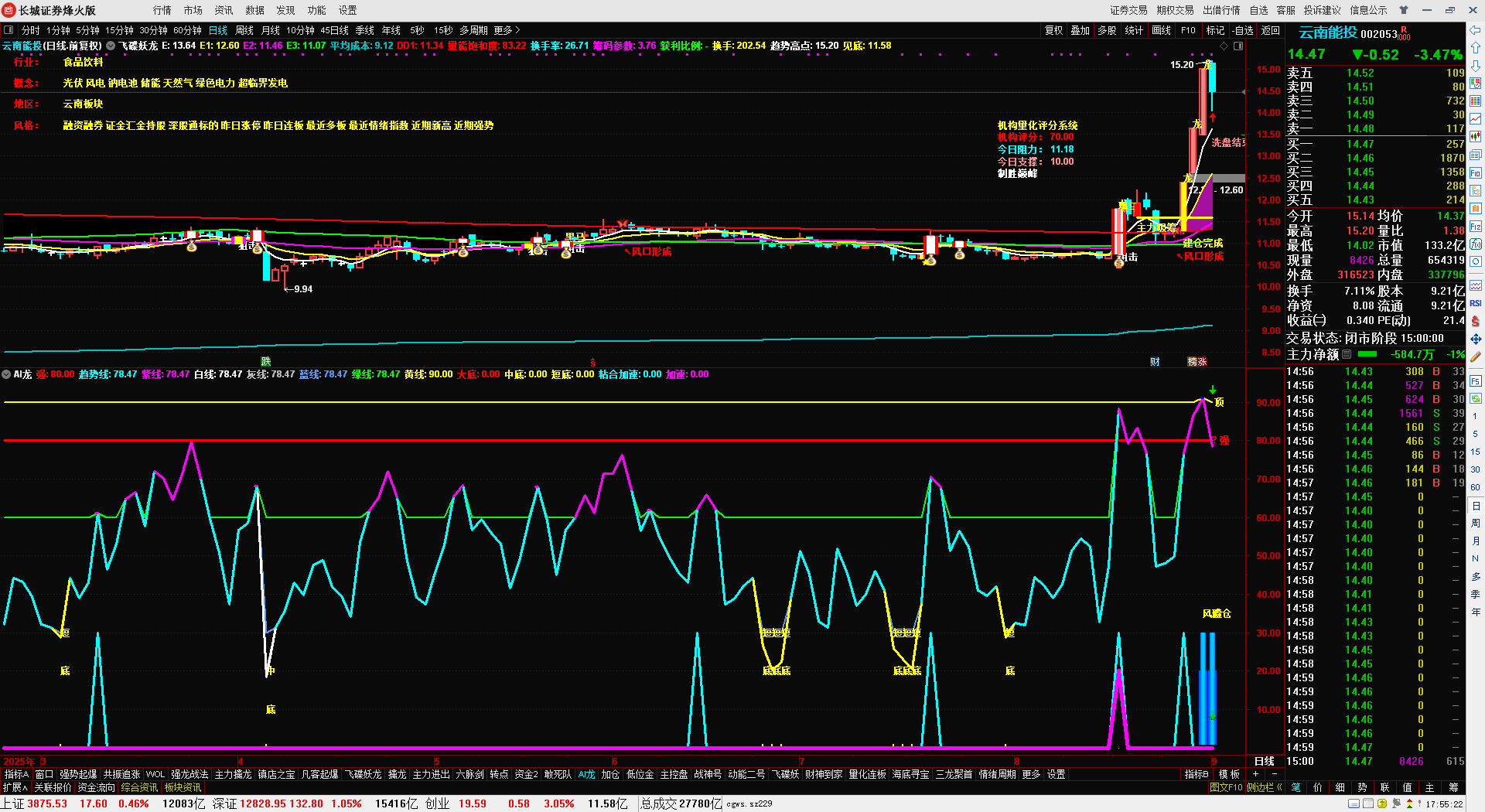This screenshot has height=812, width=1485.
Task: Click the blue four-way move arrows icon
Action: tap(1476, 339)
